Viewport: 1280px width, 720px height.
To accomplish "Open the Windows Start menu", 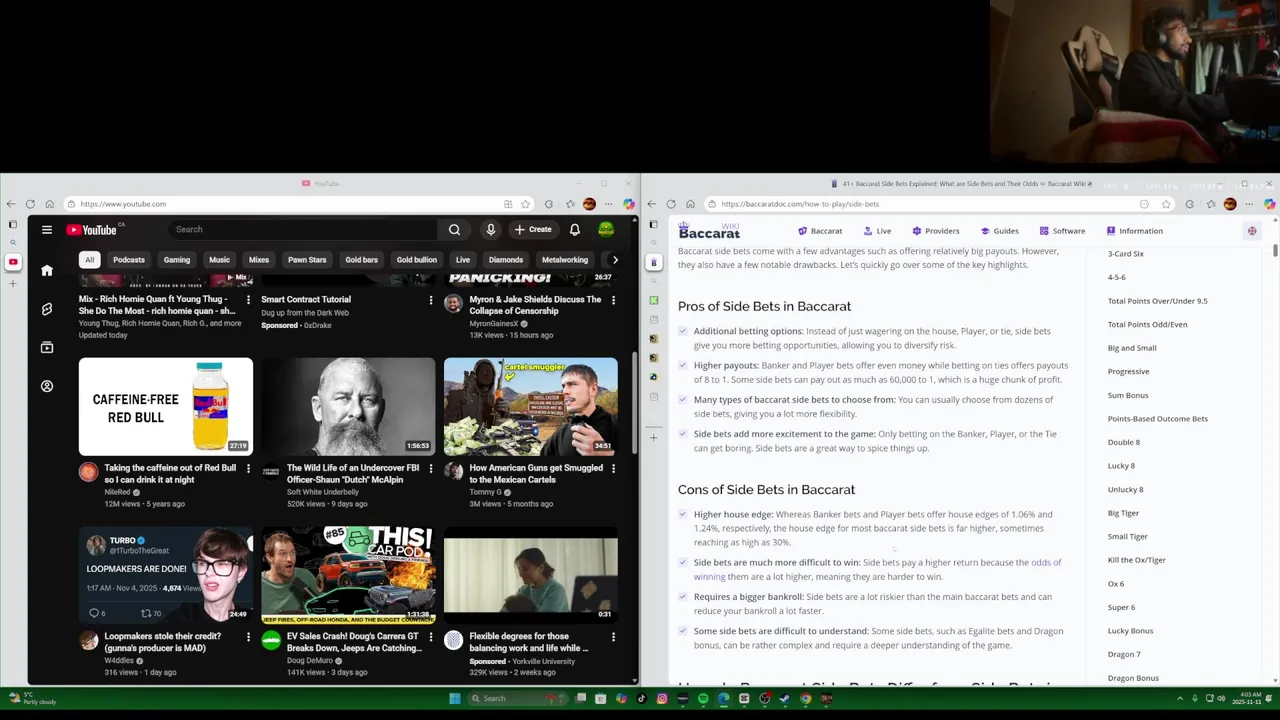I will point(454,699).
